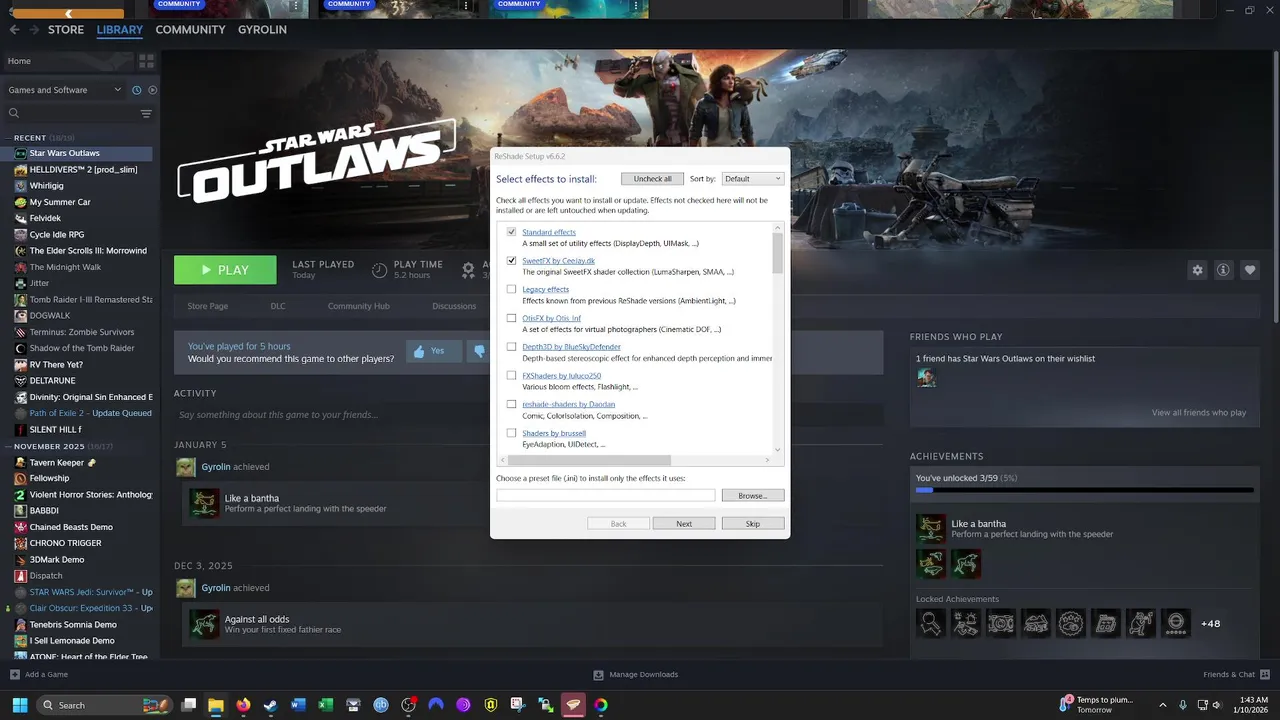Check FXShaders by luluco250 checkbox
The width and height of the screenshot is (1280, 720).
pyautogui.click(x=511, y=376)
